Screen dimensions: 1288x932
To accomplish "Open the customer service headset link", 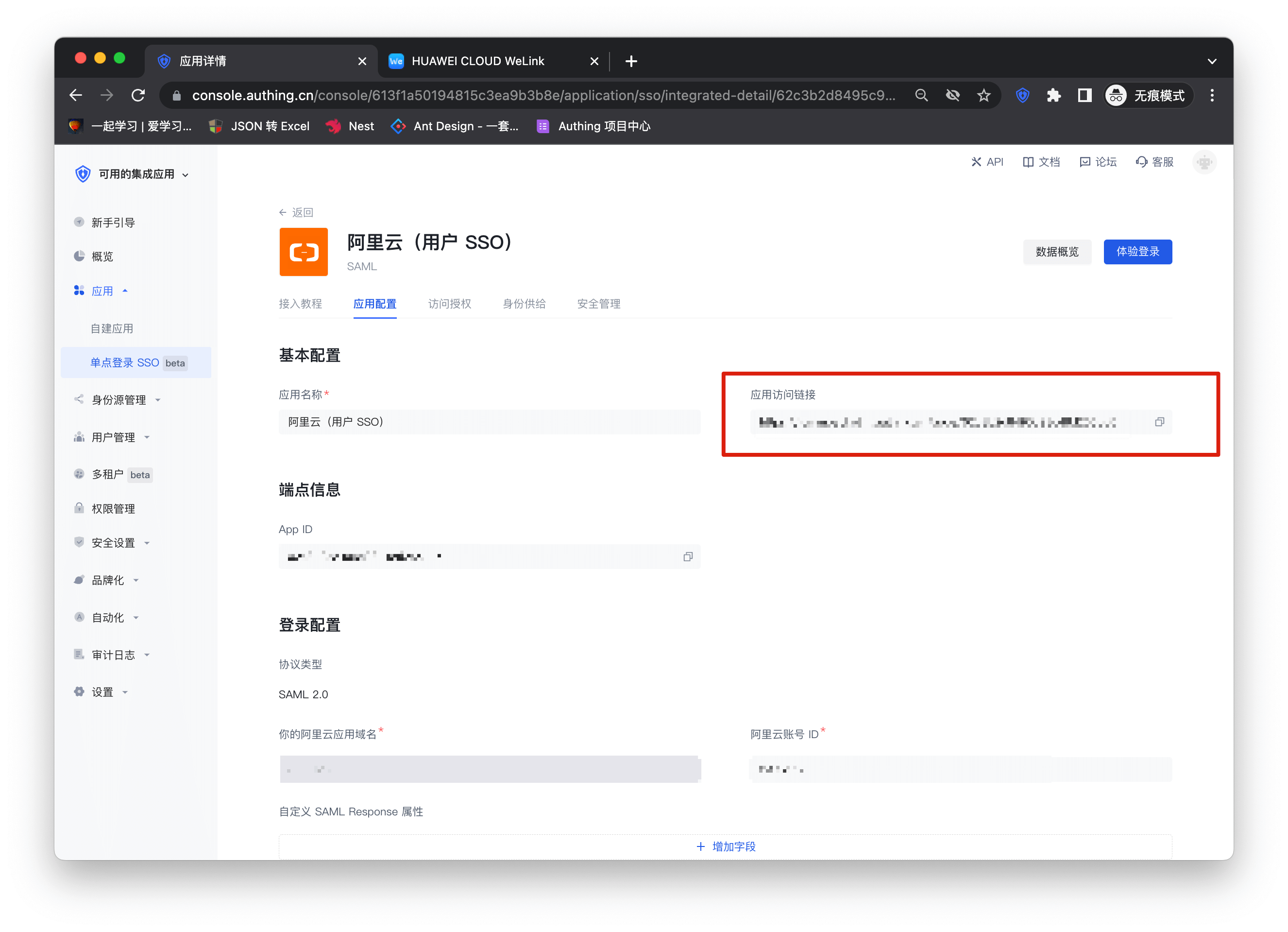I will (x=1154, y=162).
